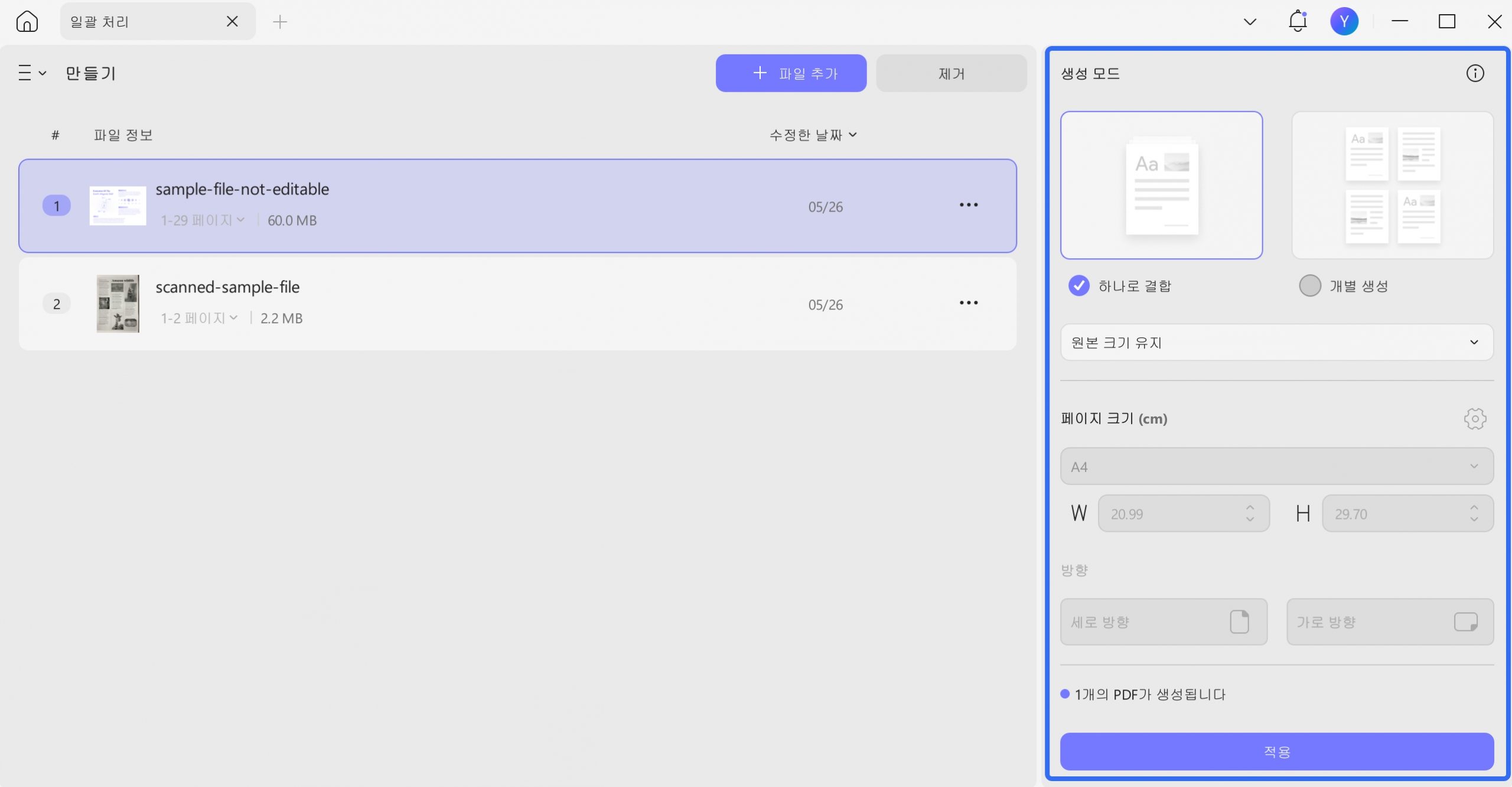Open more options for scanned-sample-file
Viewport: 1512px width, 787px height.
point(969,303)
